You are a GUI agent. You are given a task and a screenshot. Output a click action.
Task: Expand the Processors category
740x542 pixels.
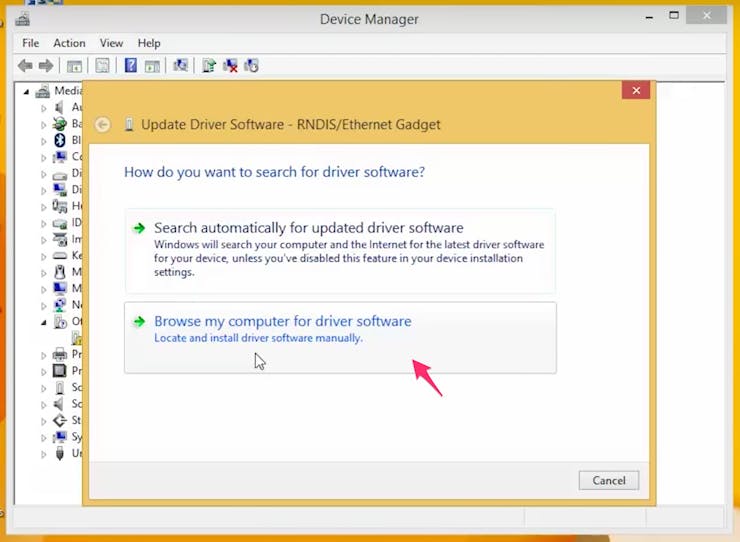pos(43,372)
